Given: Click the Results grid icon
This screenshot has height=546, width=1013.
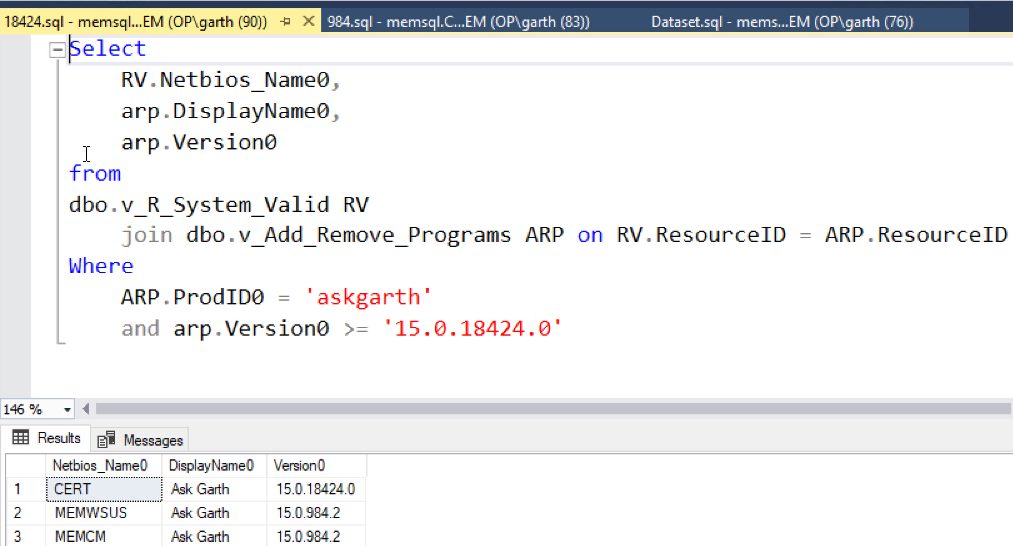Looking at the screenshot, I should tap(21, 437).
